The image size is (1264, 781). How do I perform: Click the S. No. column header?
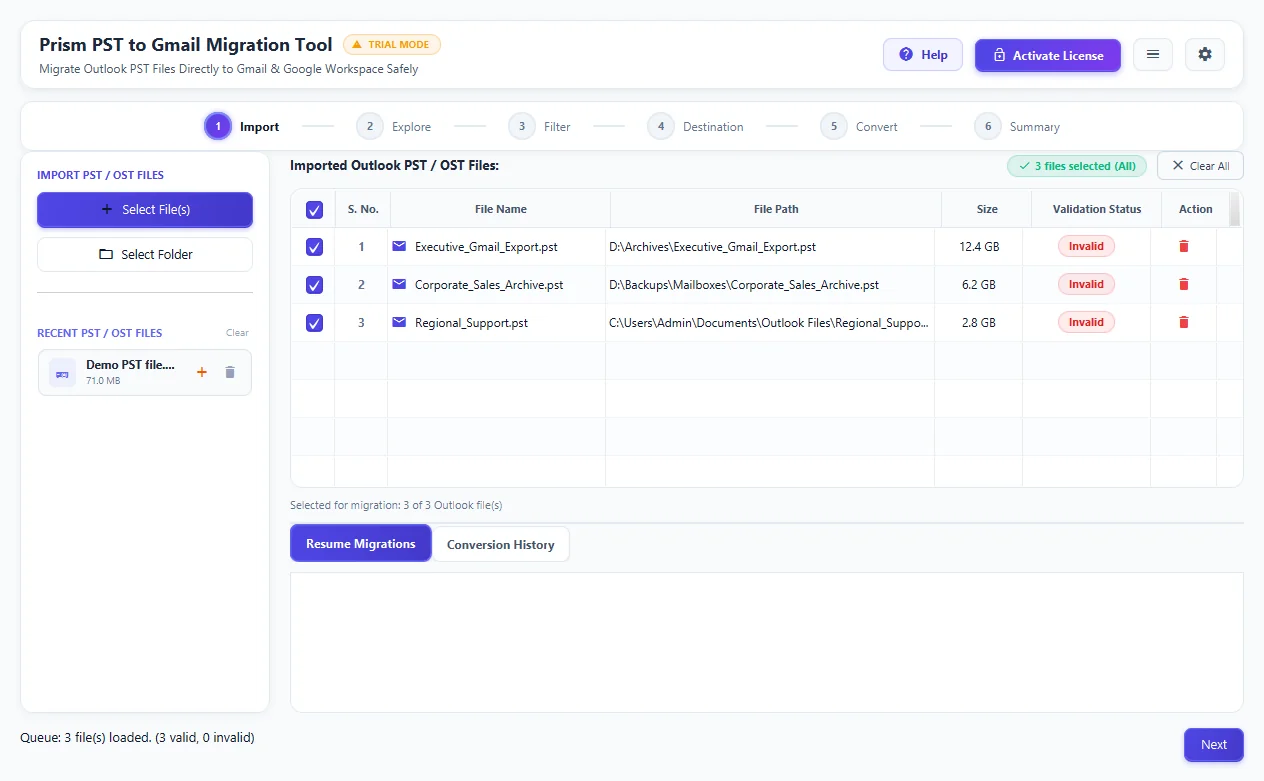click(363, 210)
